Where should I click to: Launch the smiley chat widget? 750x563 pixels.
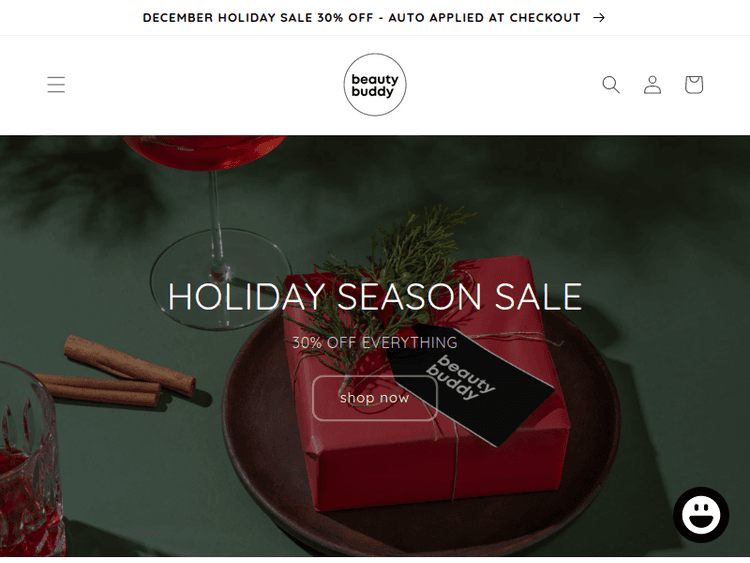pyautogui.click(x=701, y=515)
